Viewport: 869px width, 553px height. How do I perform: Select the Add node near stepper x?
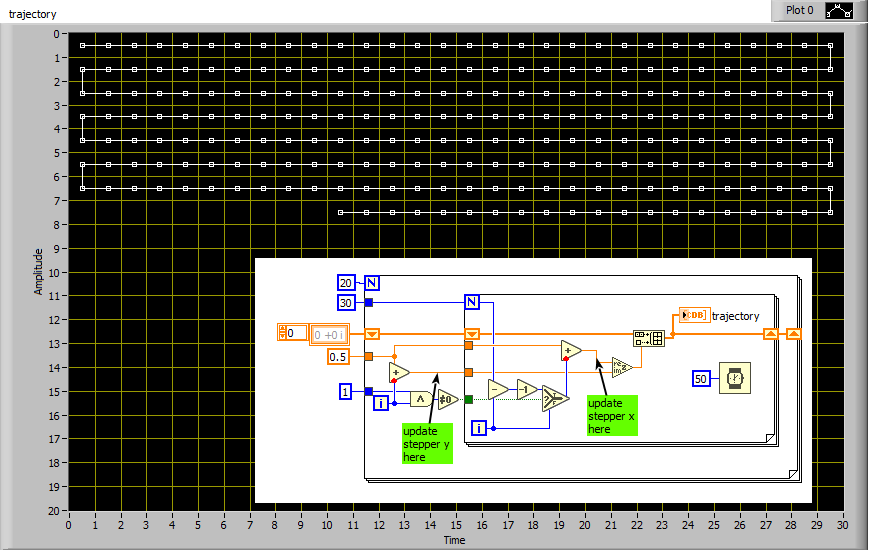(x=571, y=350)
